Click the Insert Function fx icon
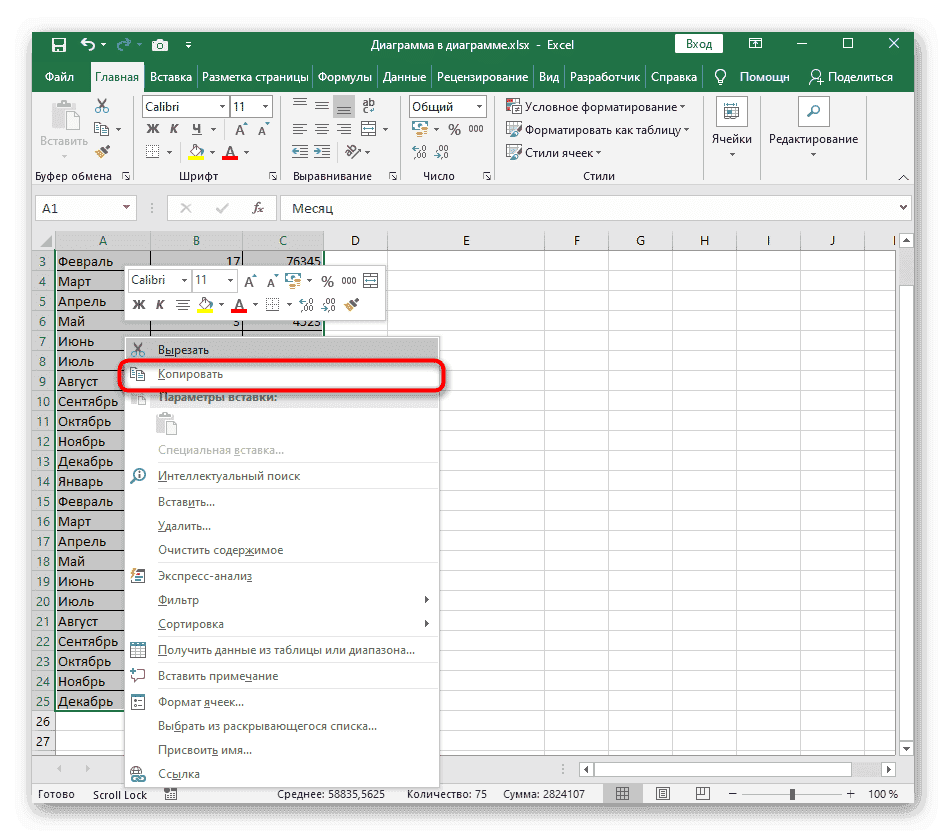Image resolution: width=946 pixels, height=835 pixels. [258, 208]
